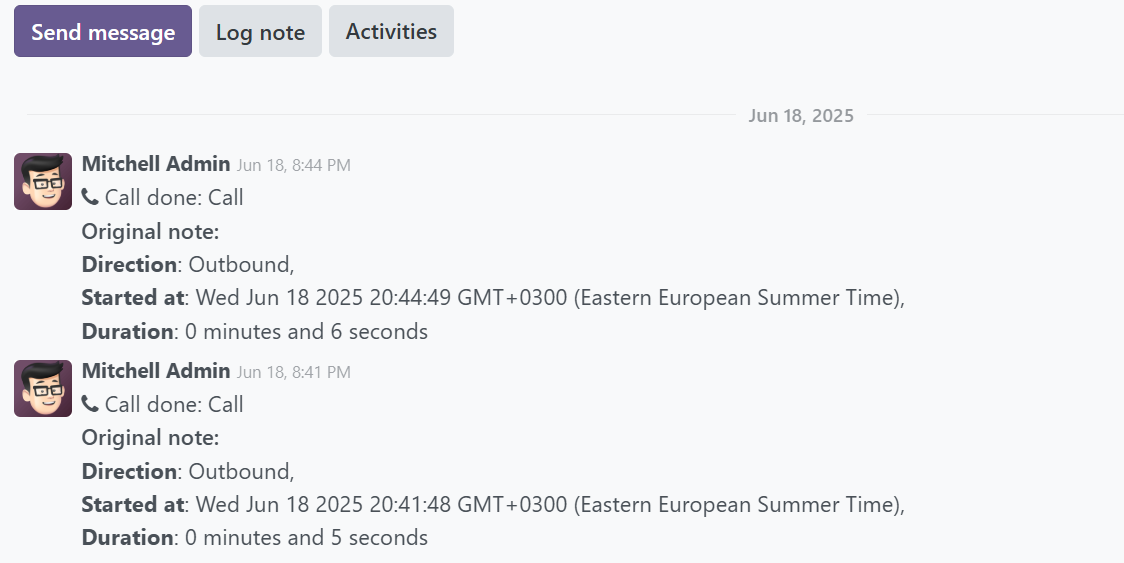
Task: Select author name on the 8:44 PM message
Action: click(x=156, y=164)
